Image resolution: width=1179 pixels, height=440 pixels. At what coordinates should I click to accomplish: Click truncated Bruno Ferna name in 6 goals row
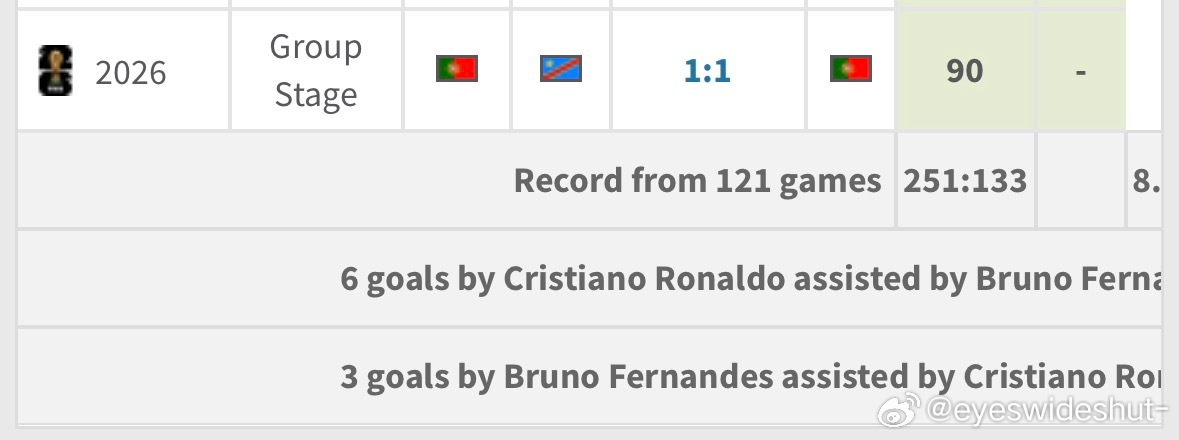1068,278
